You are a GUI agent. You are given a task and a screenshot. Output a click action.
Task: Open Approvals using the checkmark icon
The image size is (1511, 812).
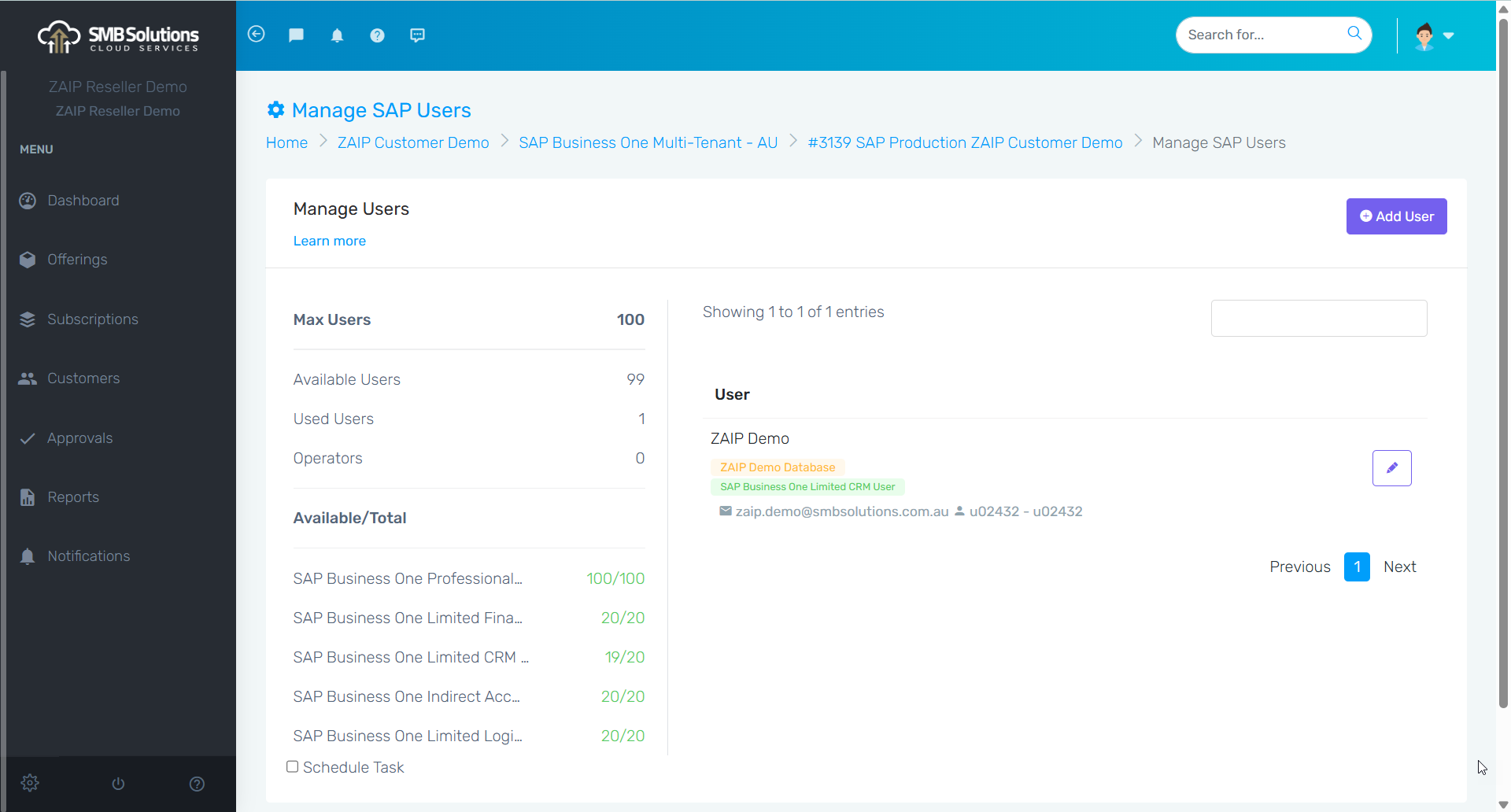pos(28,438)
